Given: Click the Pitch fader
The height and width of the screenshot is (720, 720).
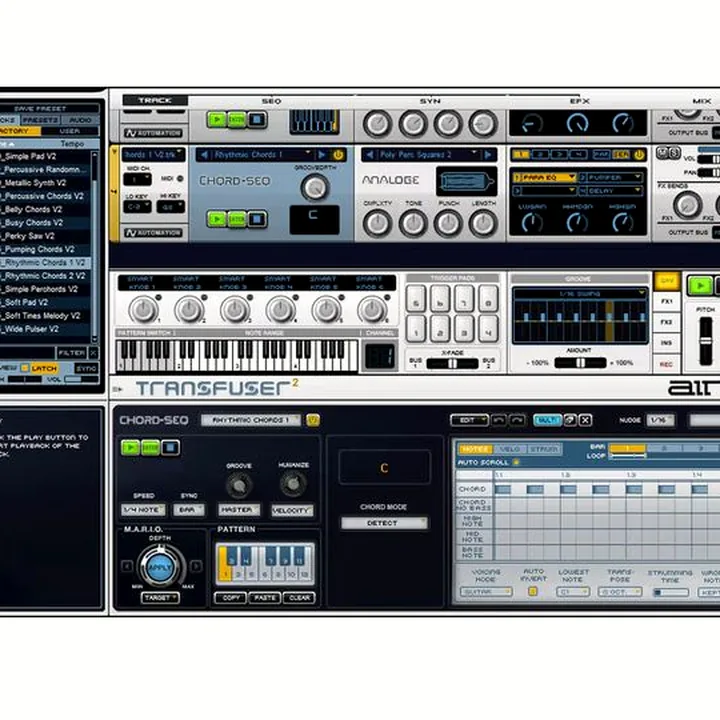Looking at the screenshot, I should pos(706,341).
